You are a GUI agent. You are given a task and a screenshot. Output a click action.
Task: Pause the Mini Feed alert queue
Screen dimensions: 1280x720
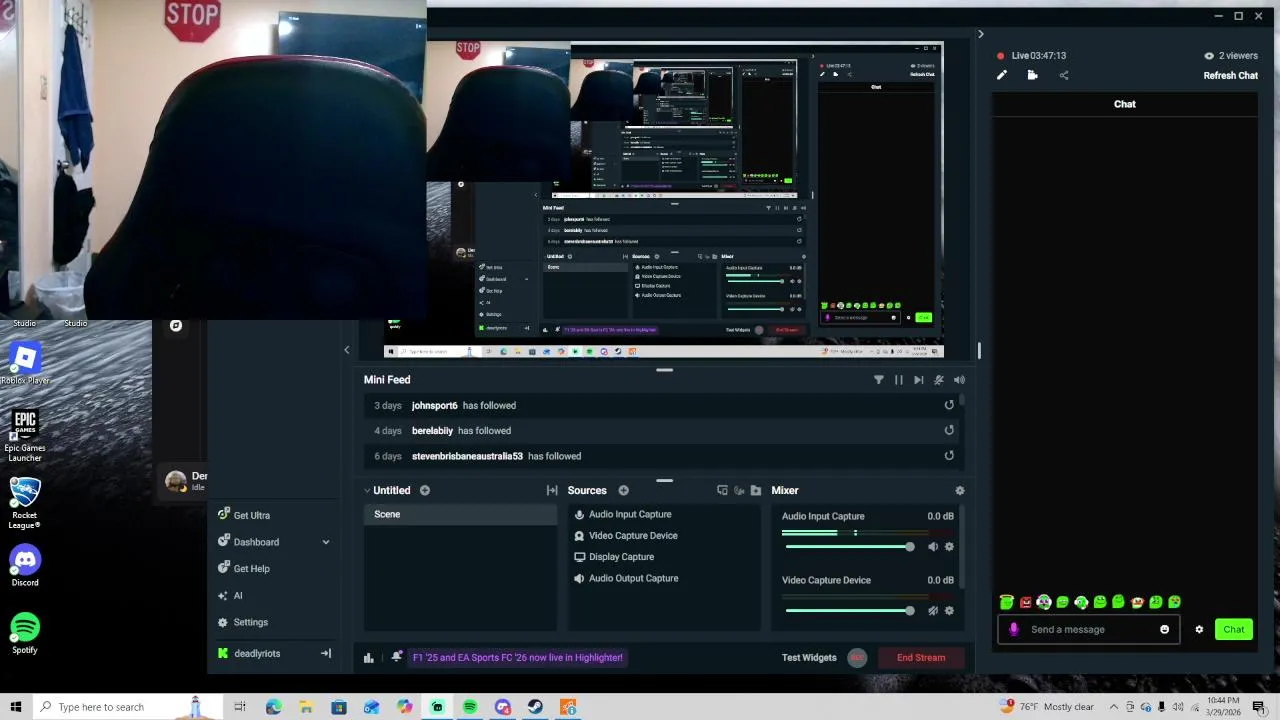point(898,380)
